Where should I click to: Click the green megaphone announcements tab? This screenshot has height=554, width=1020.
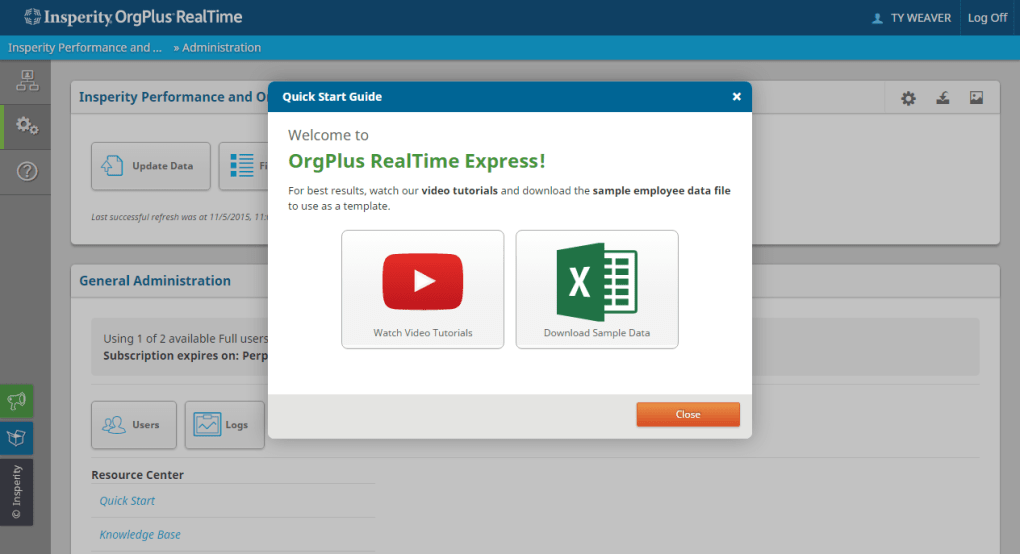17,401
